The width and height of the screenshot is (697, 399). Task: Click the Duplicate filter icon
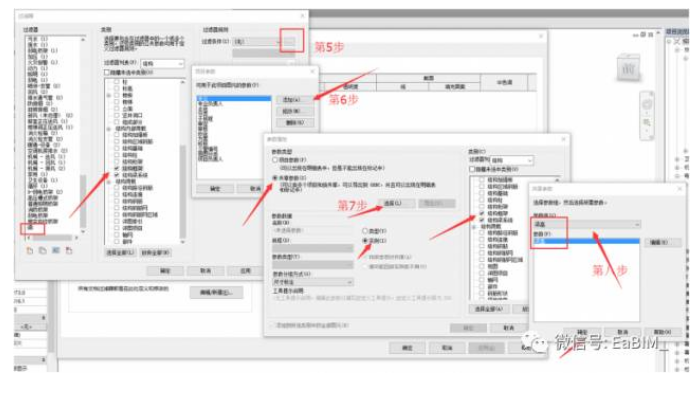coord(43,251)
